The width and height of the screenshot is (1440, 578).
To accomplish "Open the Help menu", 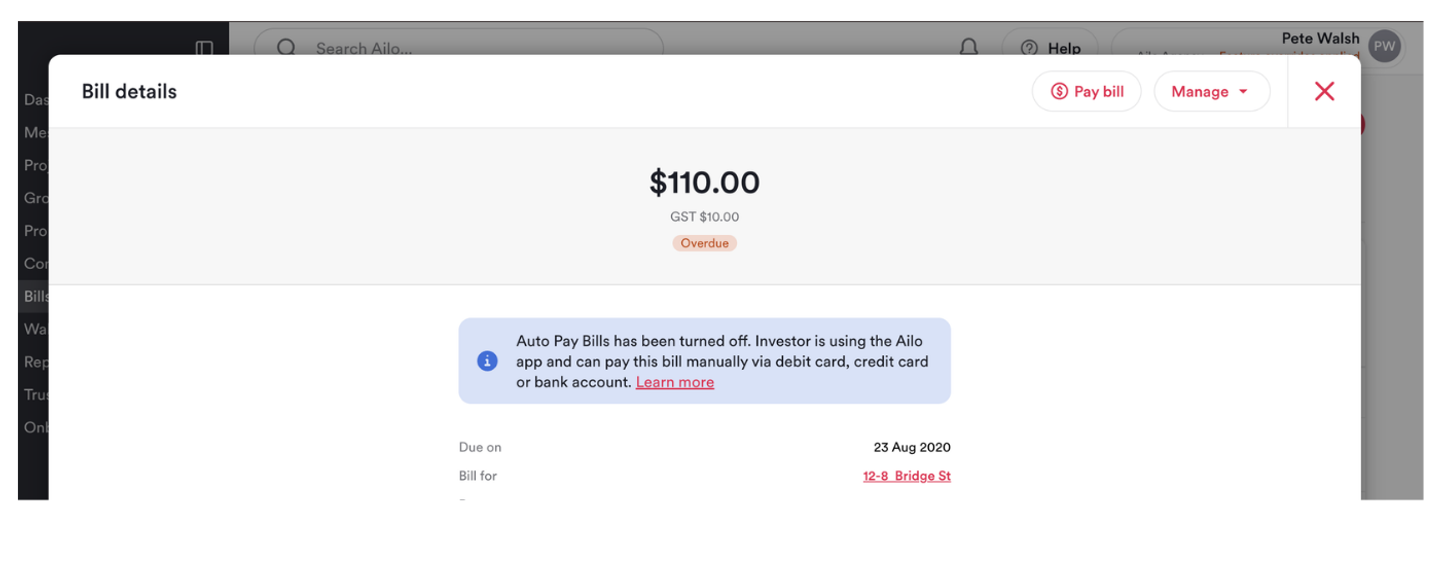I will coord(1051,48).
